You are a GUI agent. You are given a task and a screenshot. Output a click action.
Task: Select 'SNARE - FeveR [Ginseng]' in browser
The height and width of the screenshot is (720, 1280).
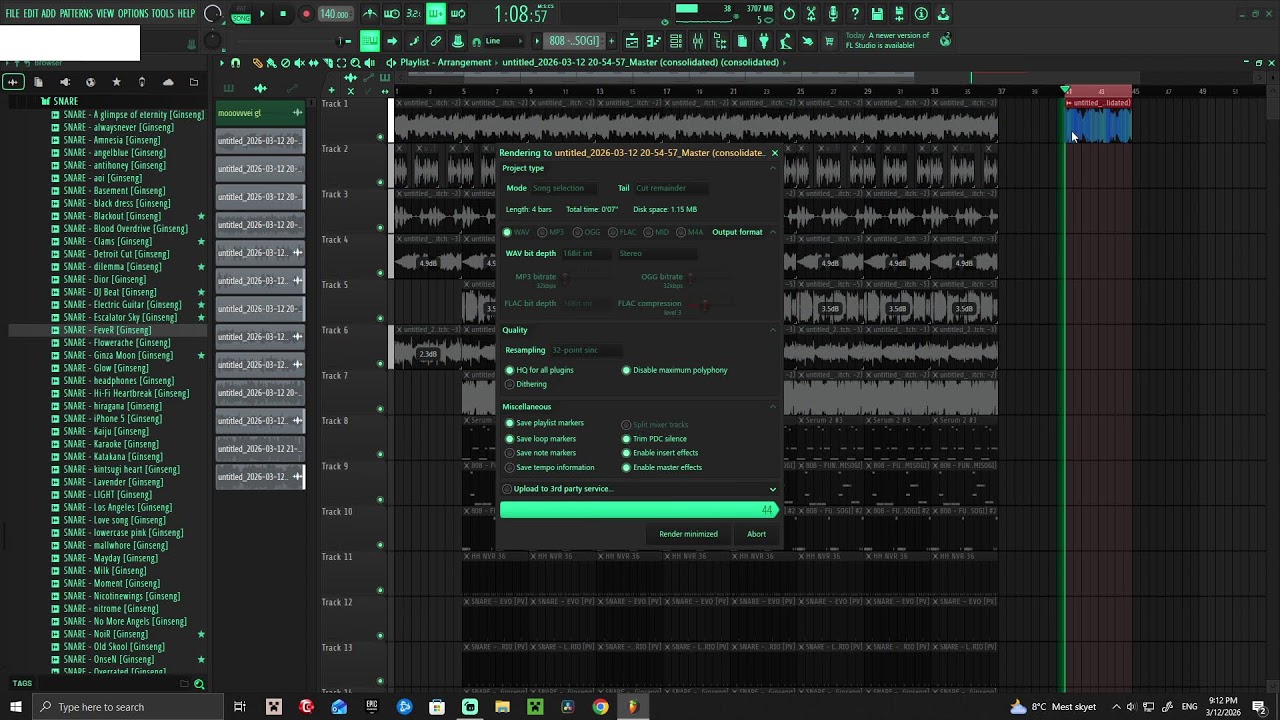click(107, 330)
